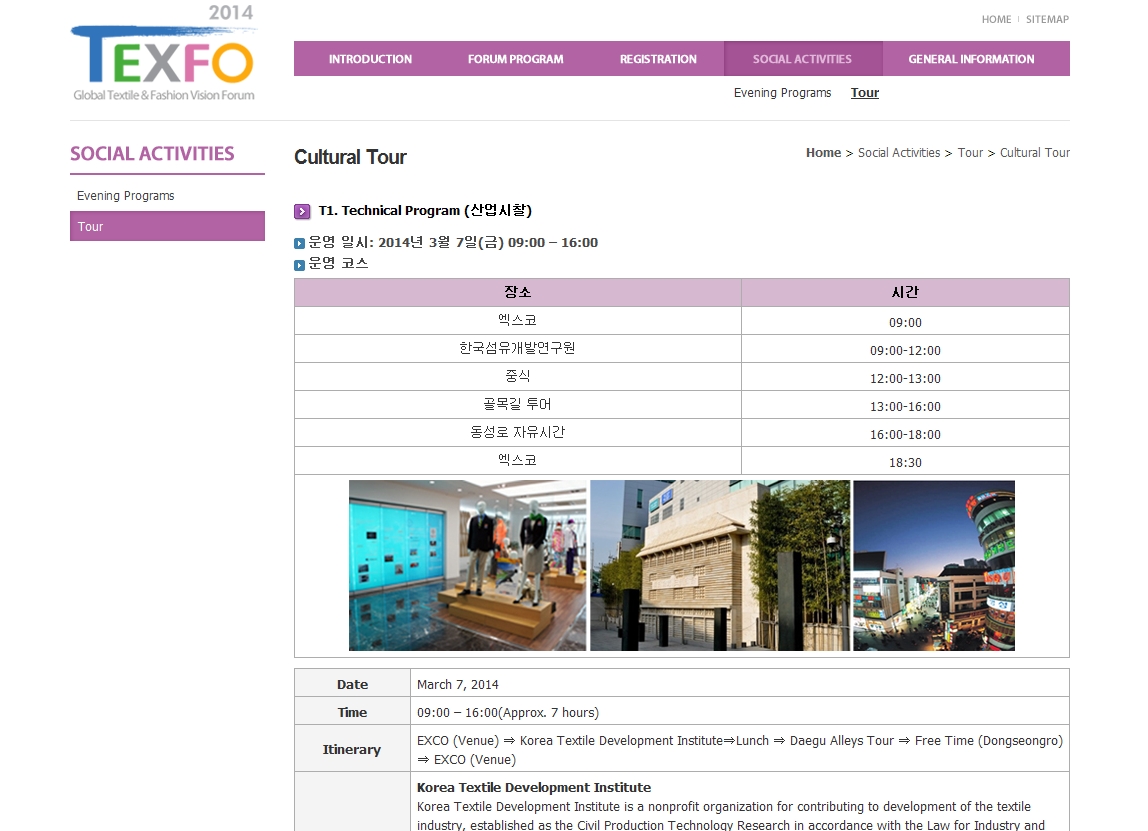Viewport: 1148px width, 831px height.
Task: Open the SOCIAL ACTIVITIES menu
Action: 802,59
